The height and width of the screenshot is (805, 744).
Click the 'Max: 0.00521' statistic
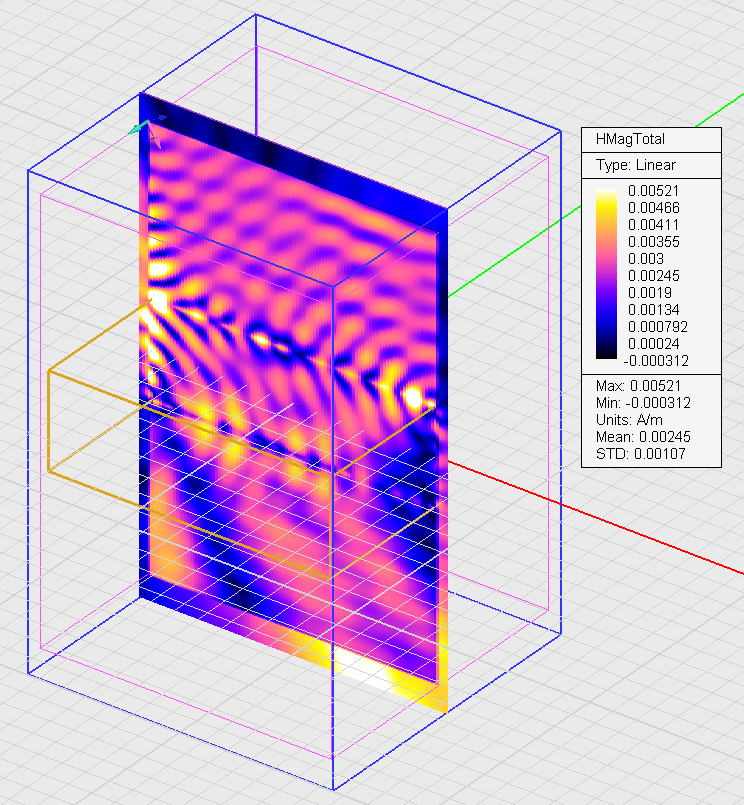click(x=638, y=386)
